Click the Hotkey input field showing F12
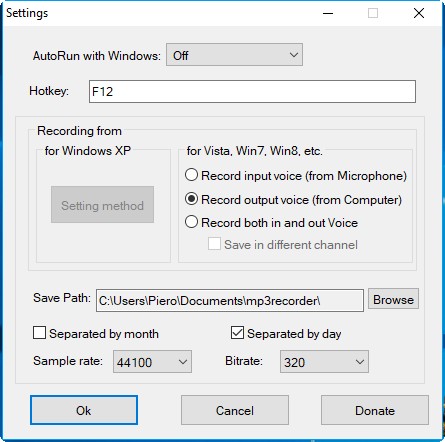This screenshot has width=445, height=442. (252, 91)
